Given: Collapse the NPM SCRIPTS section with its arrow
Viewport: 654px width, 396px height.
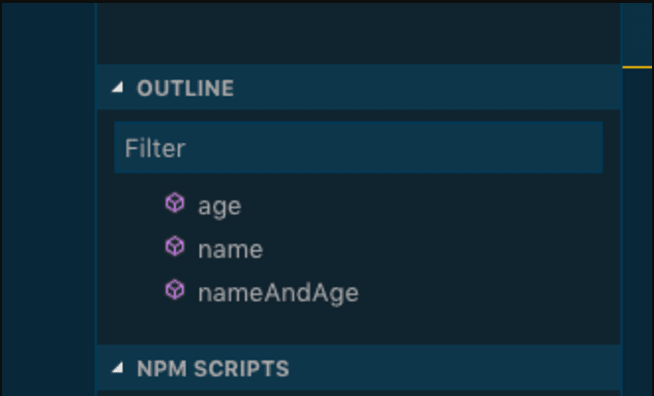Looking at the screenshot, I should (x=118, y=368).
